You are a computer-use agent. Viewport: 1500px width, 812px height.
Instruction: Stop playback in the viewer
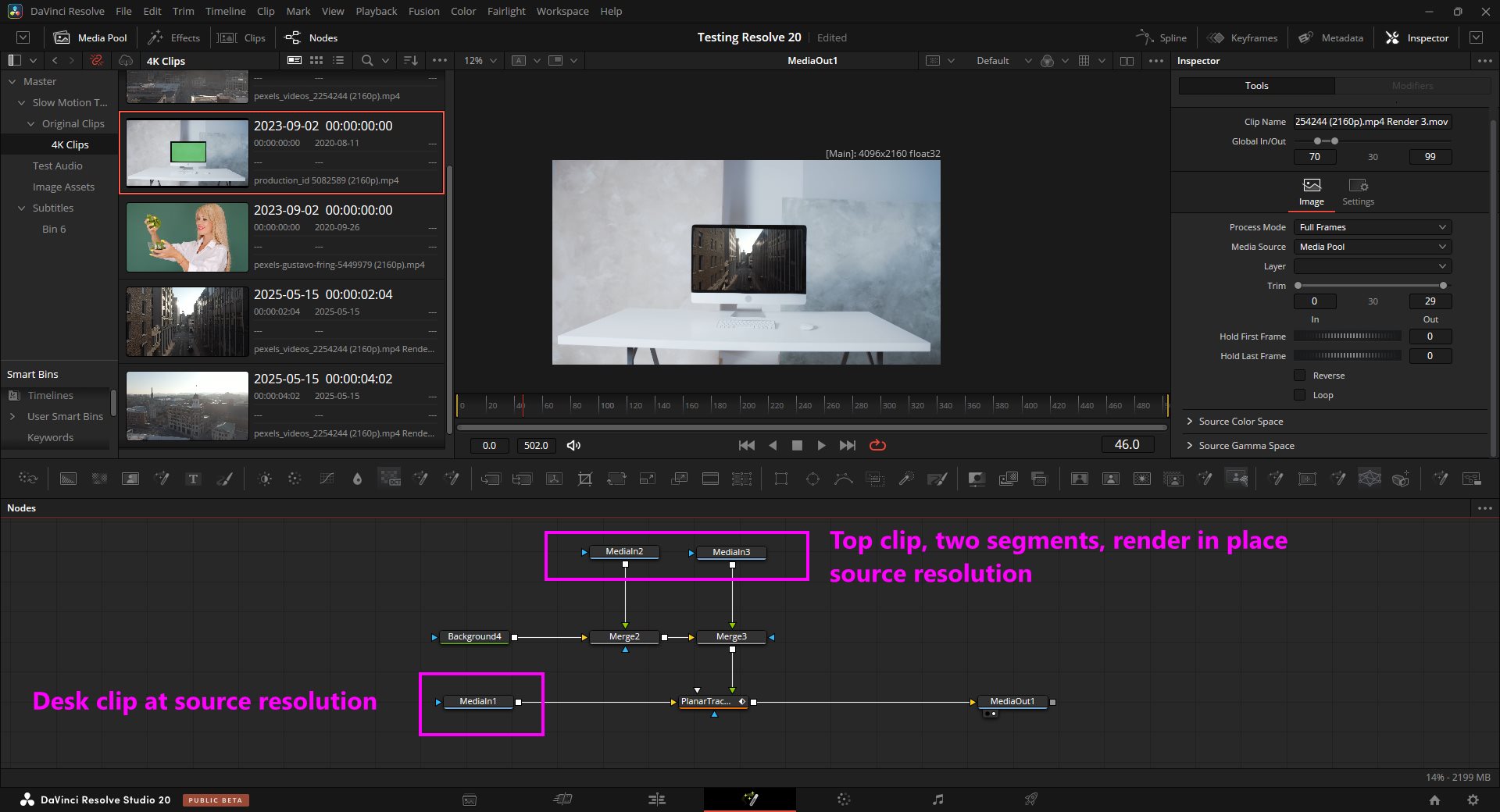pyautogui.click(x=797, y=445)
